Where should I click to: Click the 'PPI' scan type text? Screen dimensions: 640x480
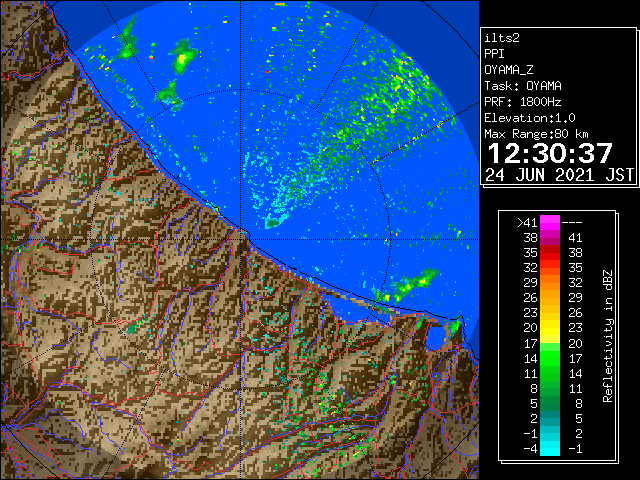(494, 54)
